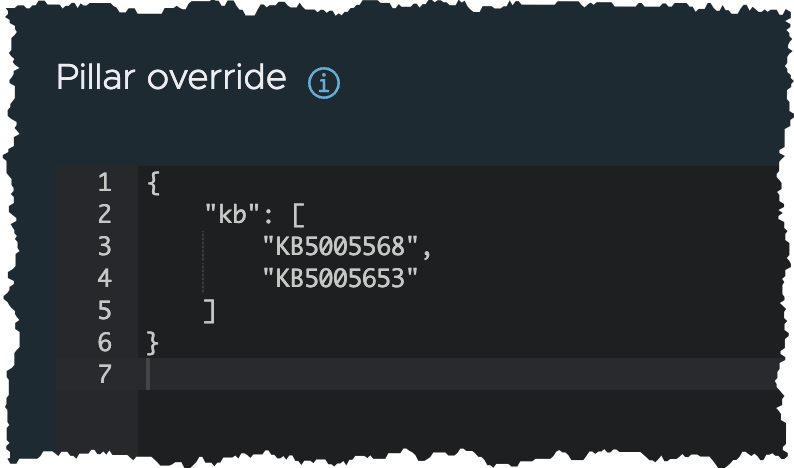Place cursor on the opening curly brace
The height and width of the screenshot is (468, 794).
point(153,183)
